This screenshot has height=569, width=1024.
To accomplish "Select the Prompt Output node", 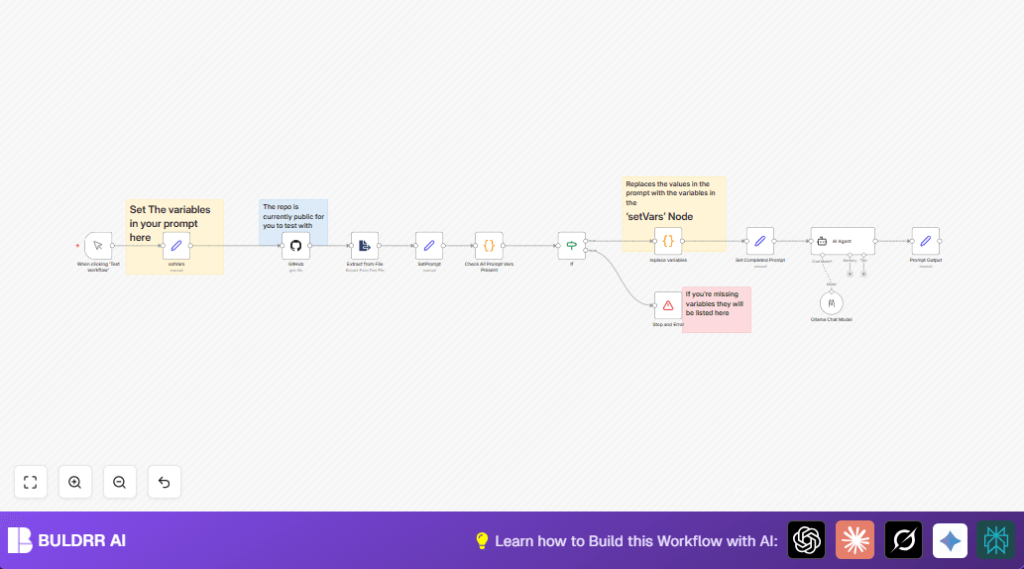I will pyautogui.click(x=925, y=241).
